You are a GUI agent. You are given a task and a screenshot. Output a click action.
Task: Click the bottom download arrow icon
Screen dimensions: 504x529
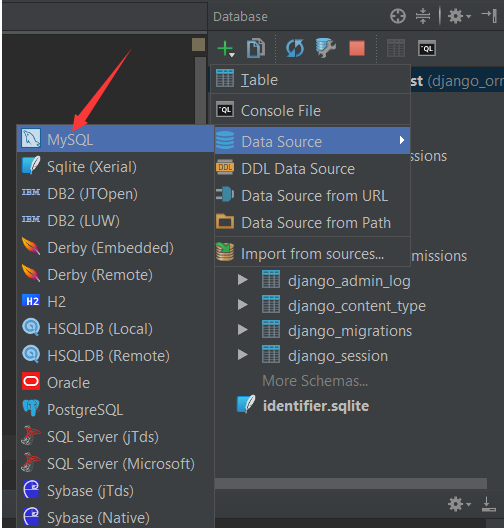[488, 504]
